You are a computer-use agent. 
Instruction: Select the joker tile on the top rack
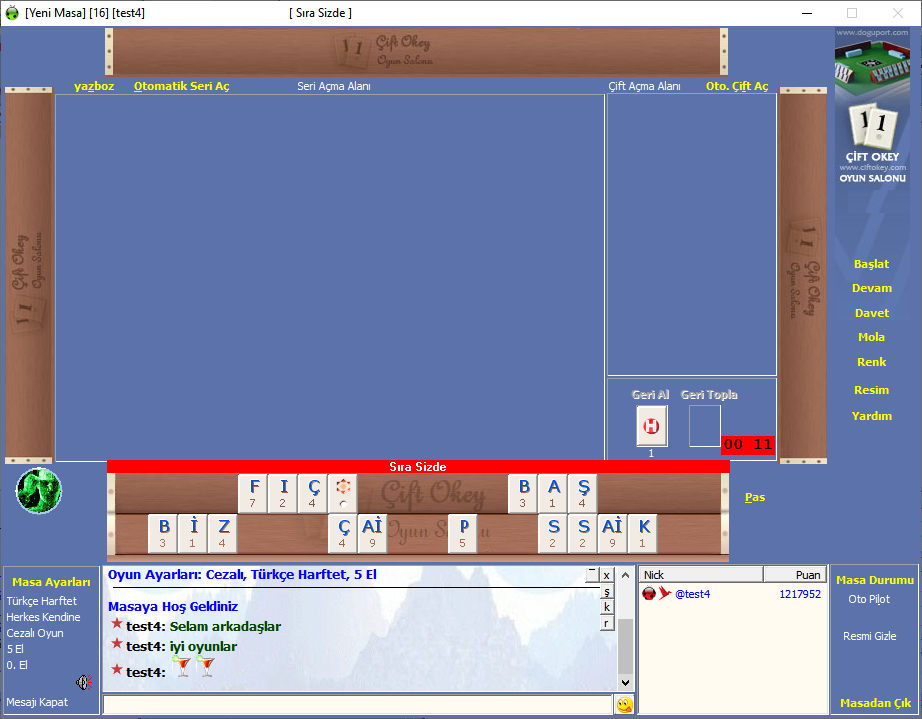tap(343, 492)
